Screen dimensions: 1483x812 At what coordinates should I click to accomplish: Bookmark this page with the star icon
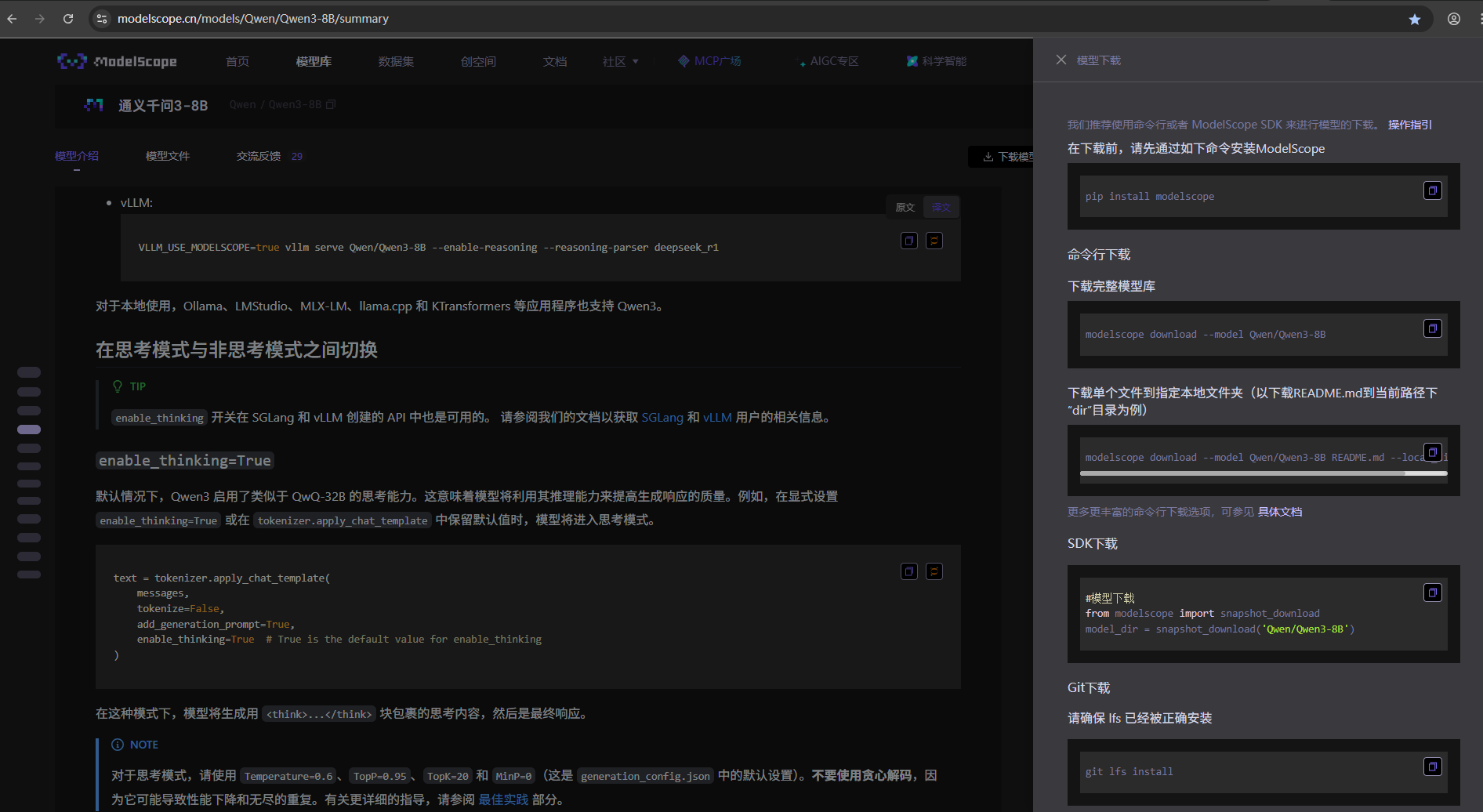1415,19
